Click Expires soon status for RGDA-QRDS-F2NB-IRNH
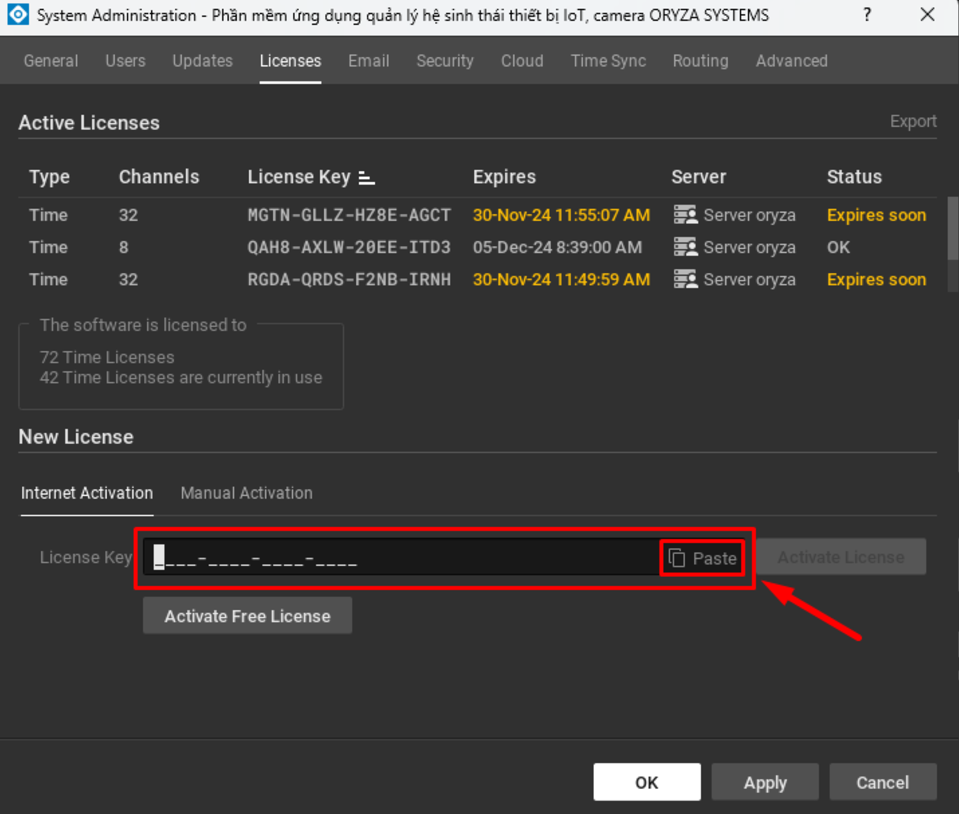Image resolution: width=959 pixels, height=814 pixels. (x=876, y=279)
